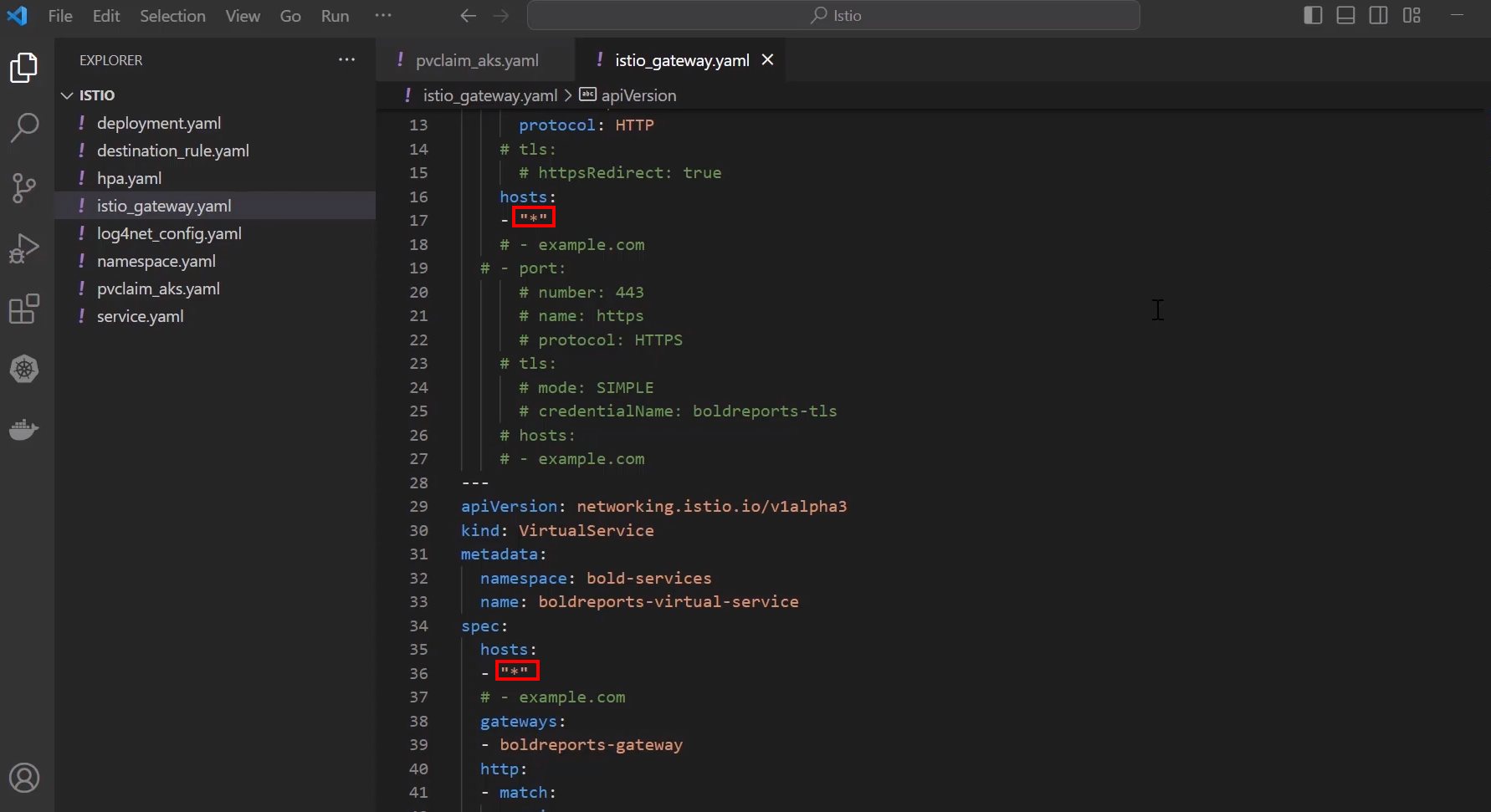Show more menu bar items
1491x812 pixels.
tap(383, 16)
